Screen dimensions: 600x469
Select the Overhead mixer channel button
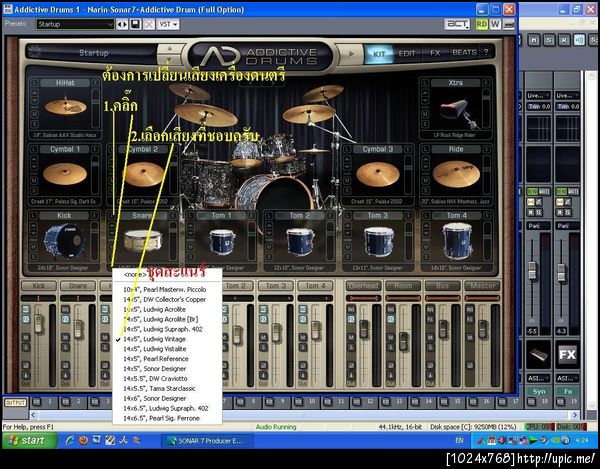(363, 286)
